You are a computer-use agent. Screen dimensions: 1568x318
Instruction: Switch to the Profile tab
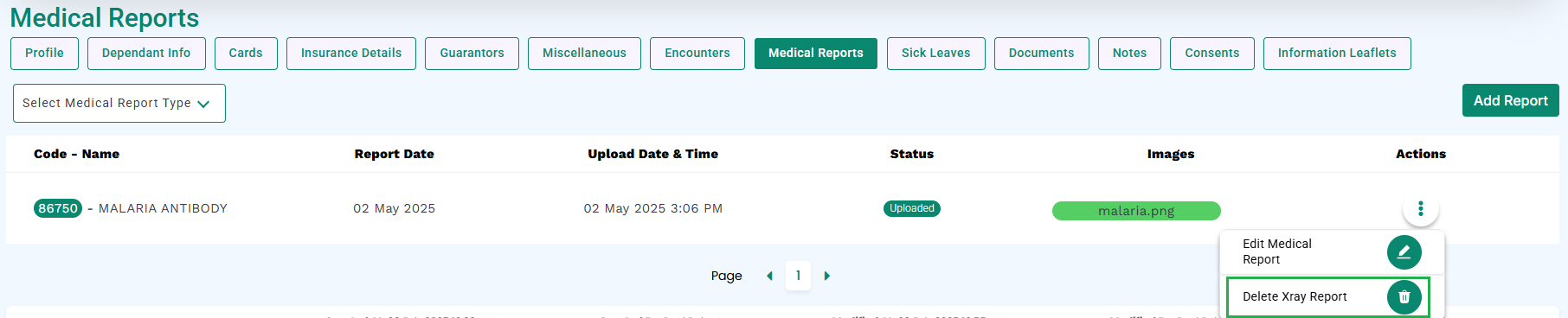[44, 53]
